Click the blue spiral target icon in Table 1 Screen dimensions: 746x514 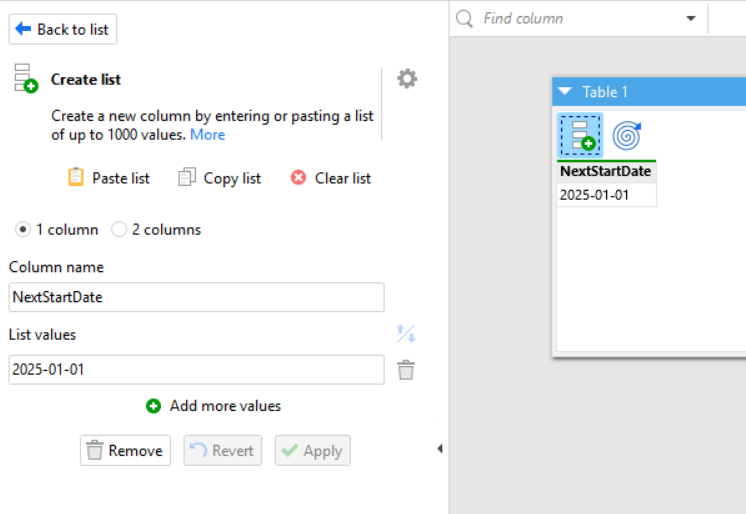(x=626, y=135)
